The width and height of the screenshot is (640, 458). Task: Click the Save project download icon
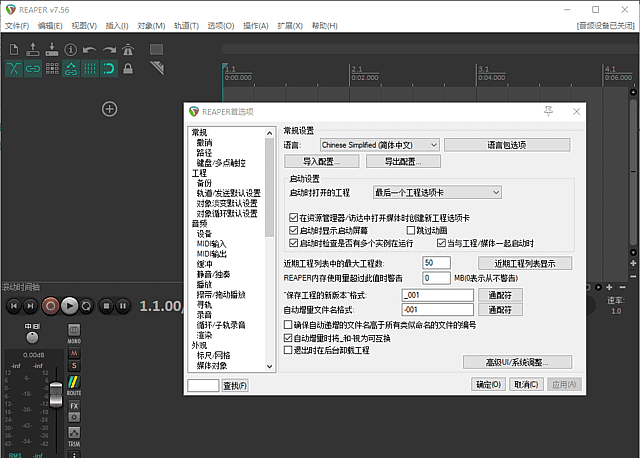coord(52,49)
